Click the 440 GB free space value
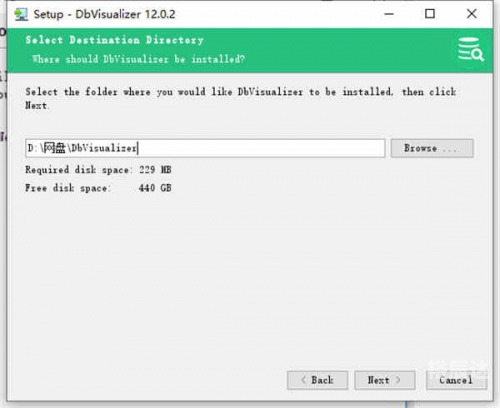 pos(155,188)
